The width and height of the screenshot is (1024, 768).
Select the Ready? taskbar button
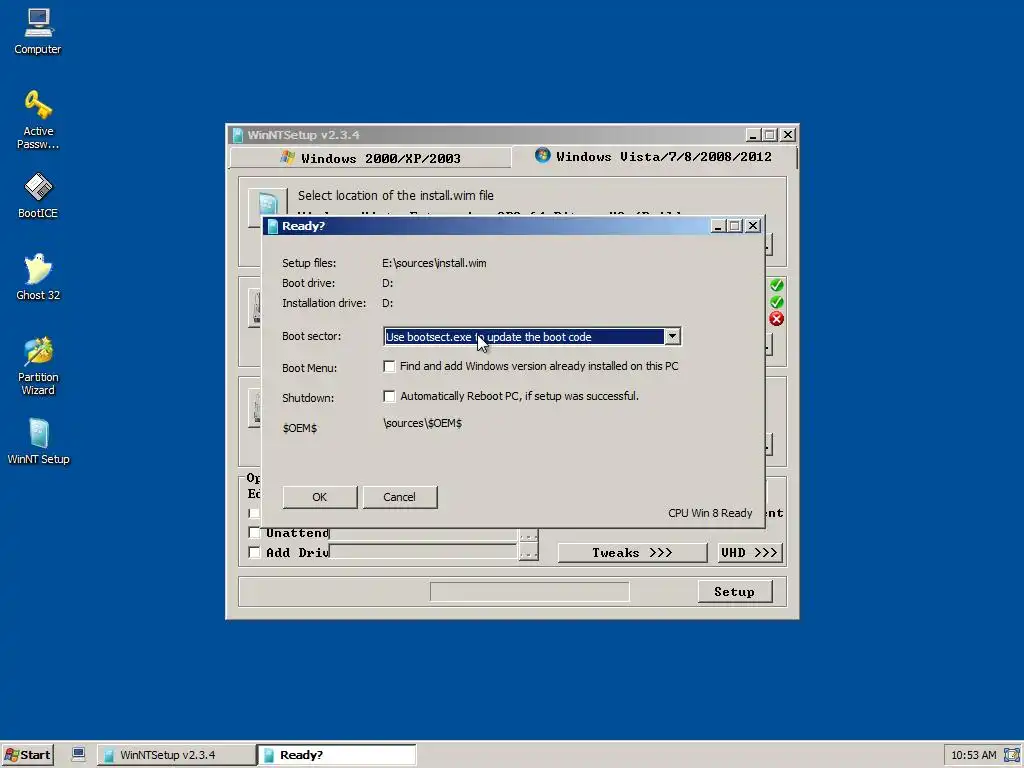(337, 755)
